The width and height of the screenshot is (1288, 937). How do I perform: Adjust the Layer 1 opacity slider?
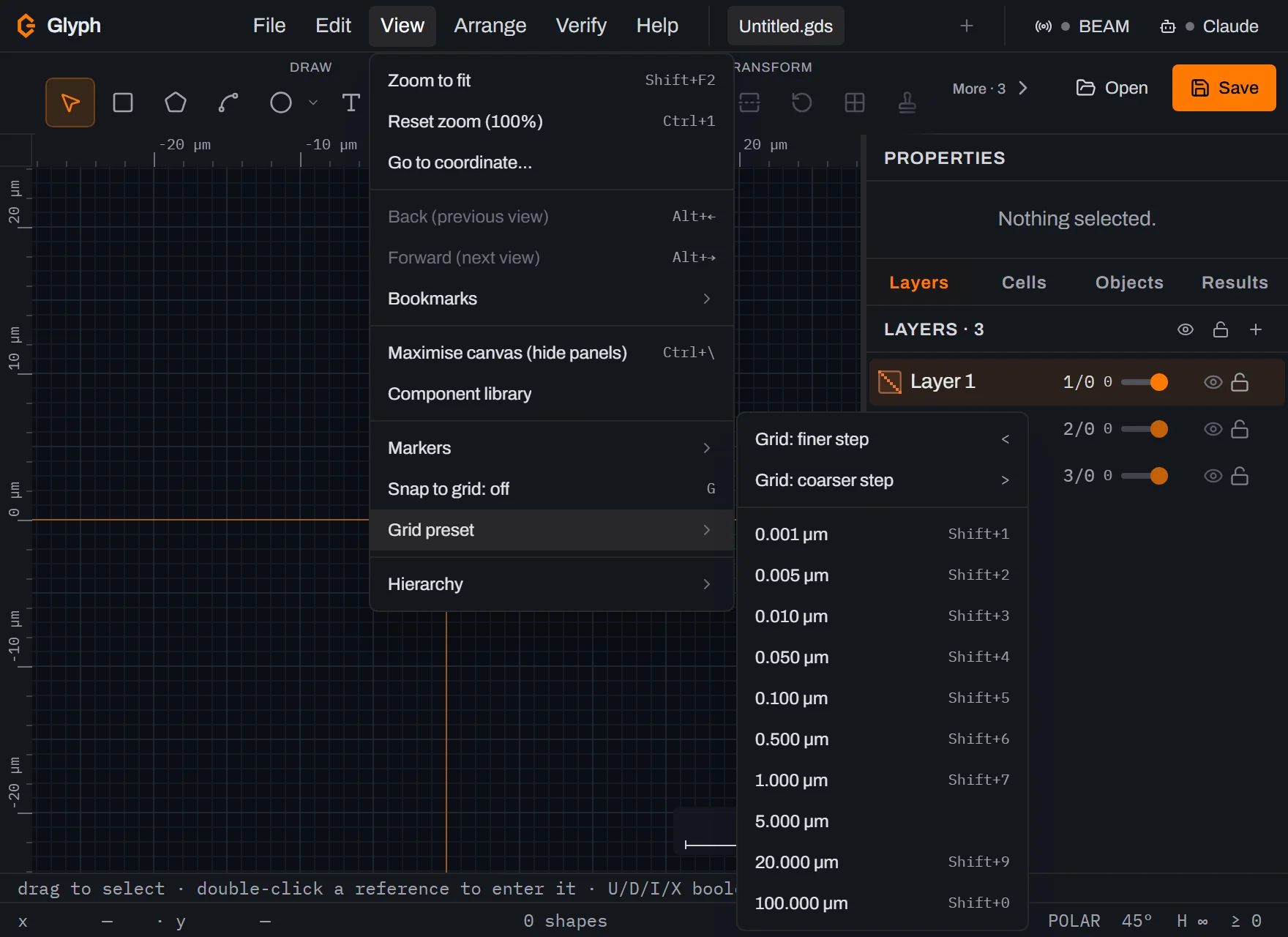pos(1145,382)
